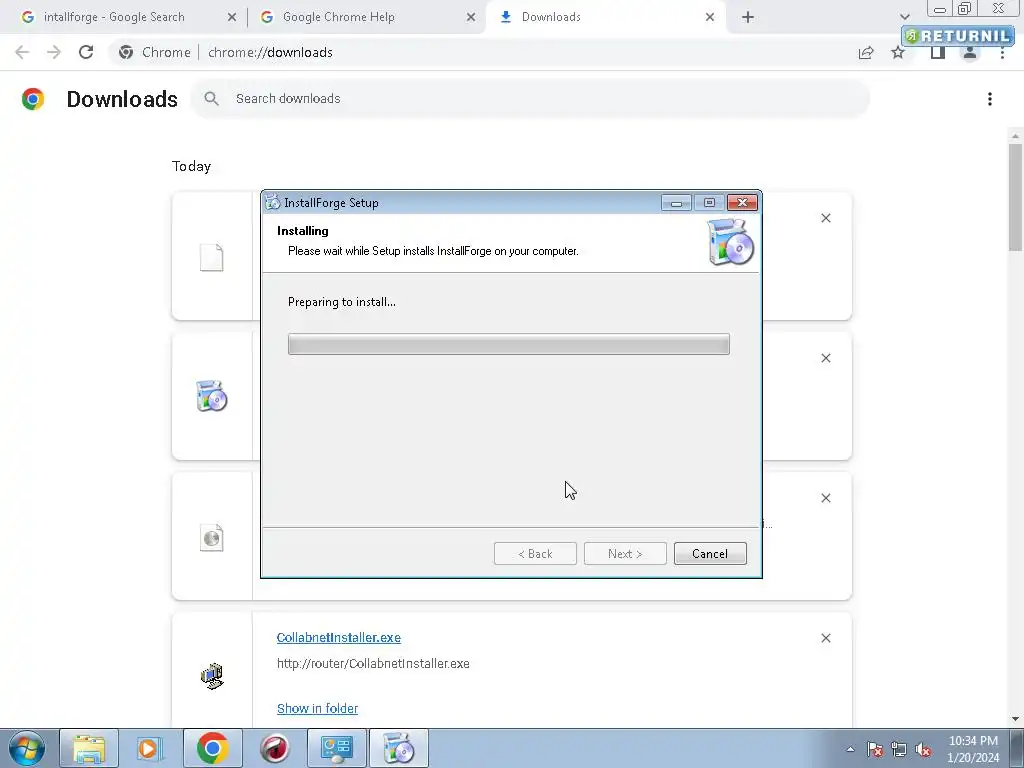Remove the second download entry with its X
The height and width of the screenshot is (768, 1024).
pos(825,358)
